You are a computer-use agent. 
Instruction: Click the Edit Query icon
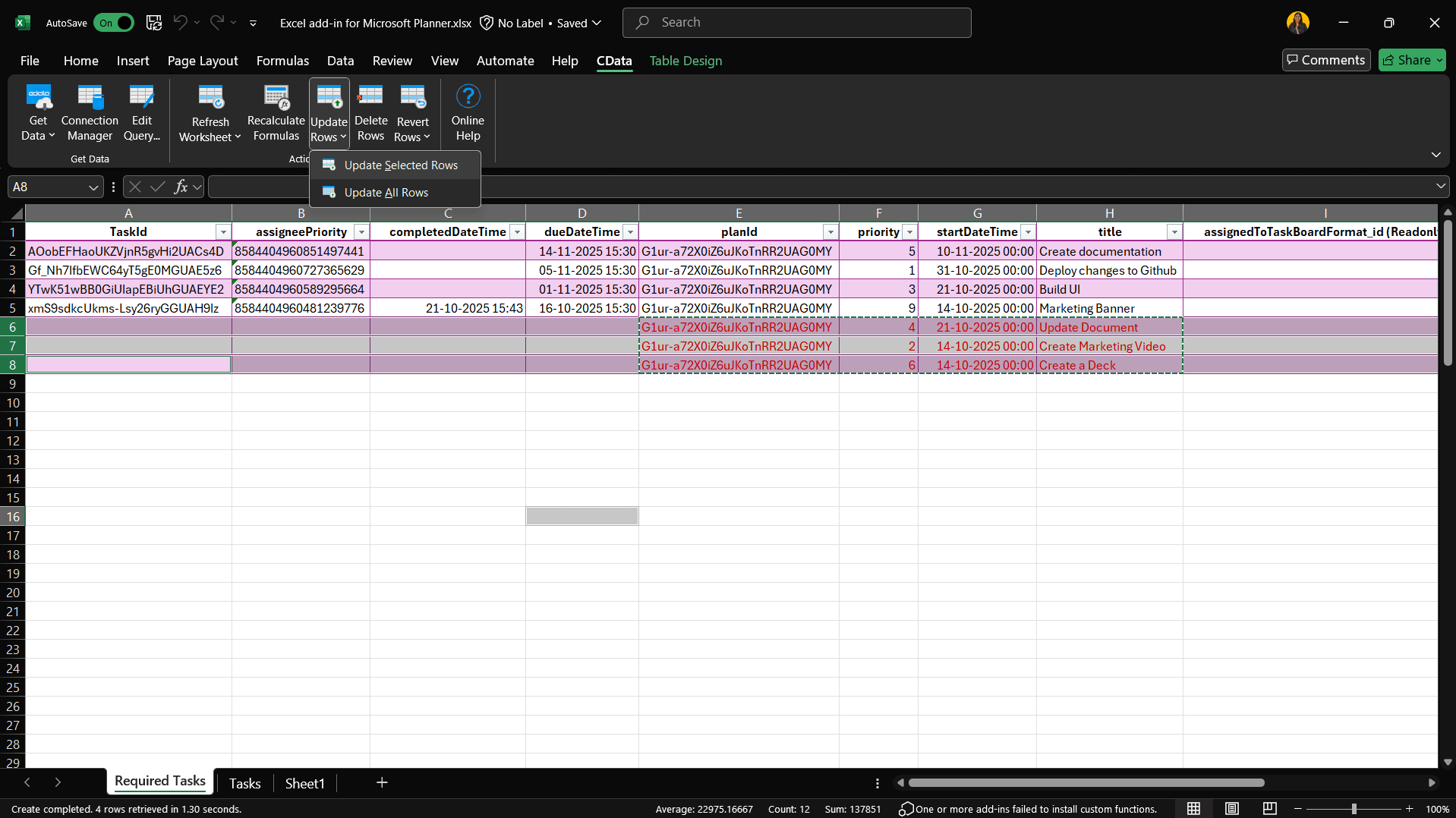(141, 97)
